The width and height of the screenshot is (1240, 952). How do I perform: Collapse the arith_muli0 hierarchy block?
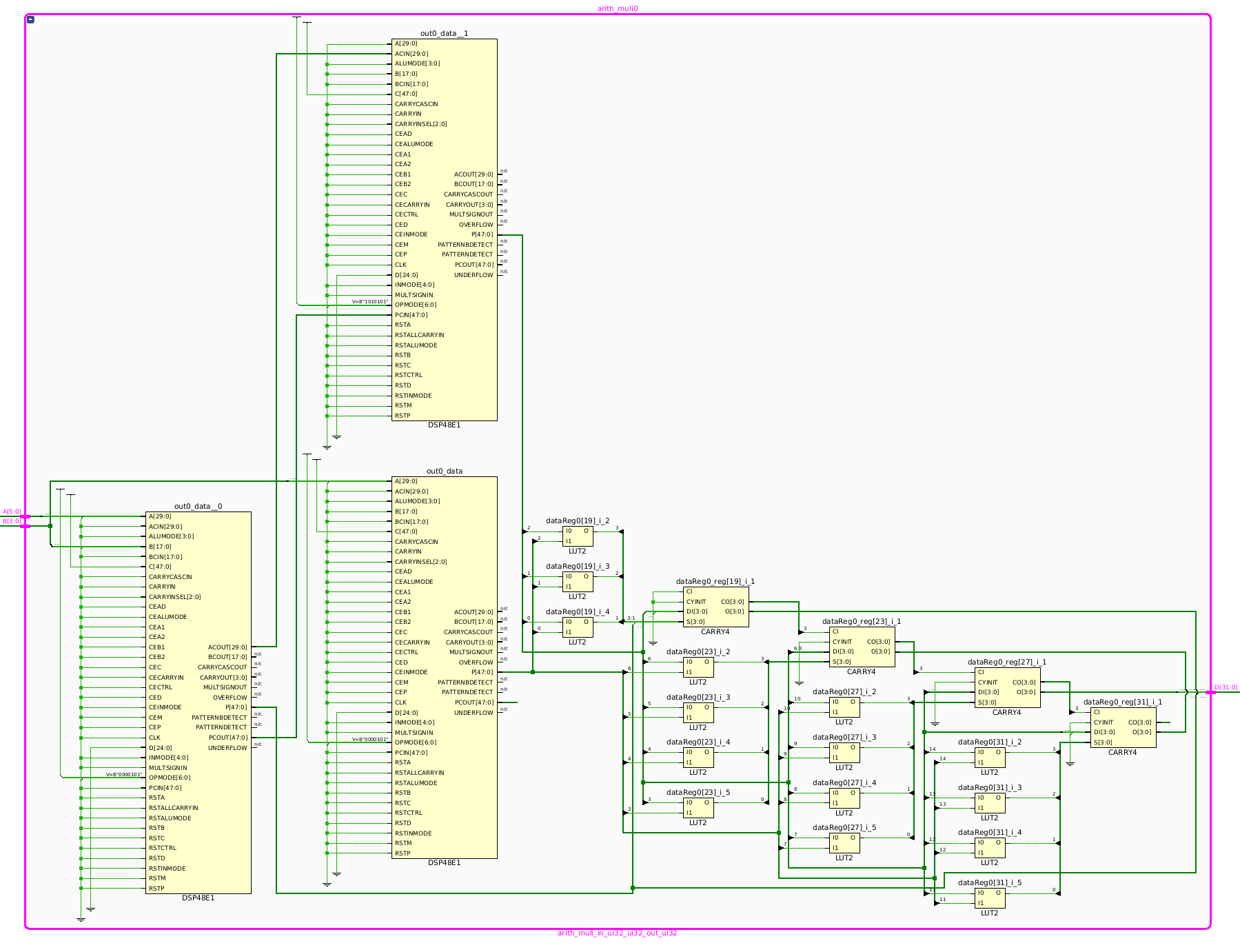[30, 19]
